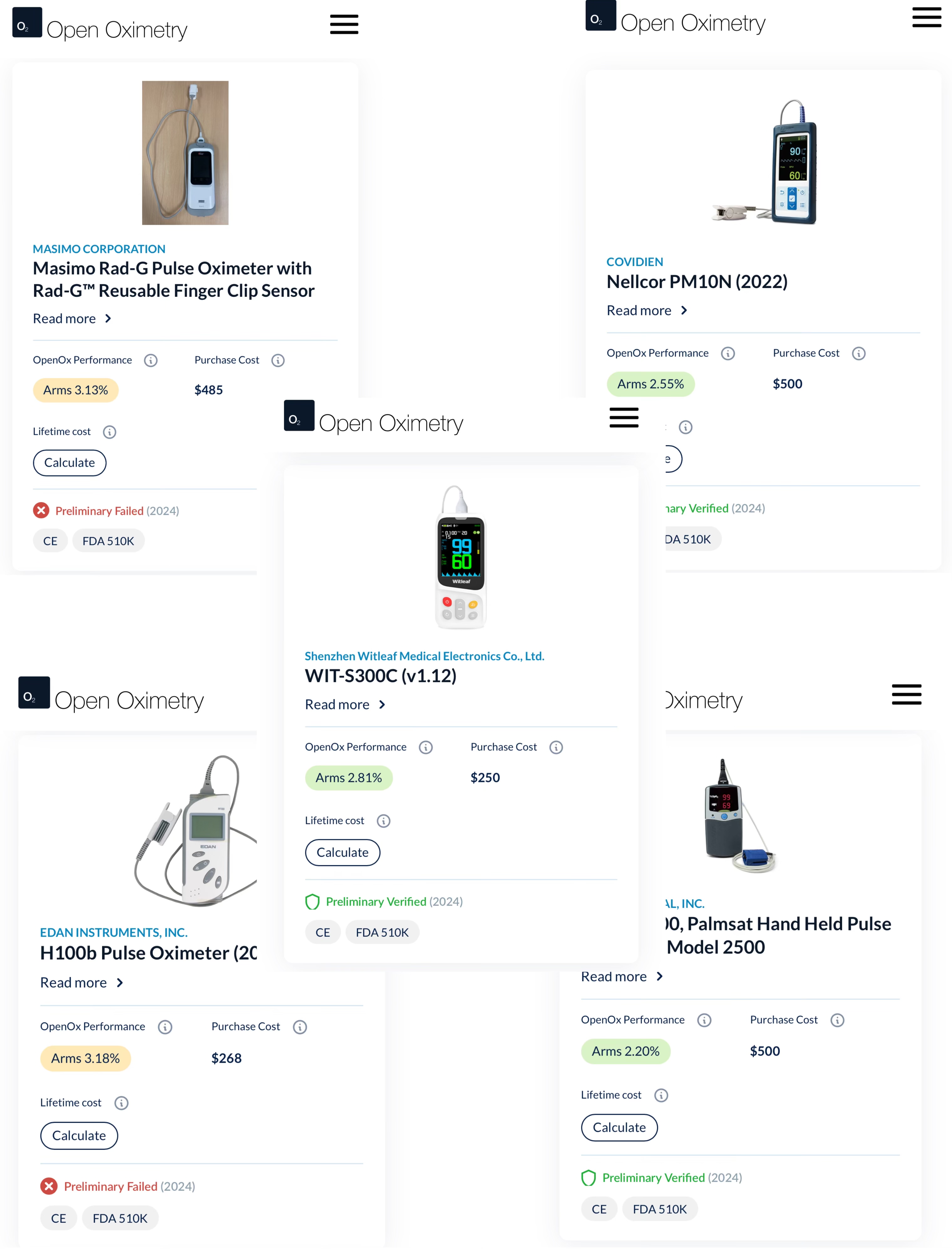Click info icon next to WIT-S300C Lifetime cost
Screen dimensions: 952x1249
383,821
